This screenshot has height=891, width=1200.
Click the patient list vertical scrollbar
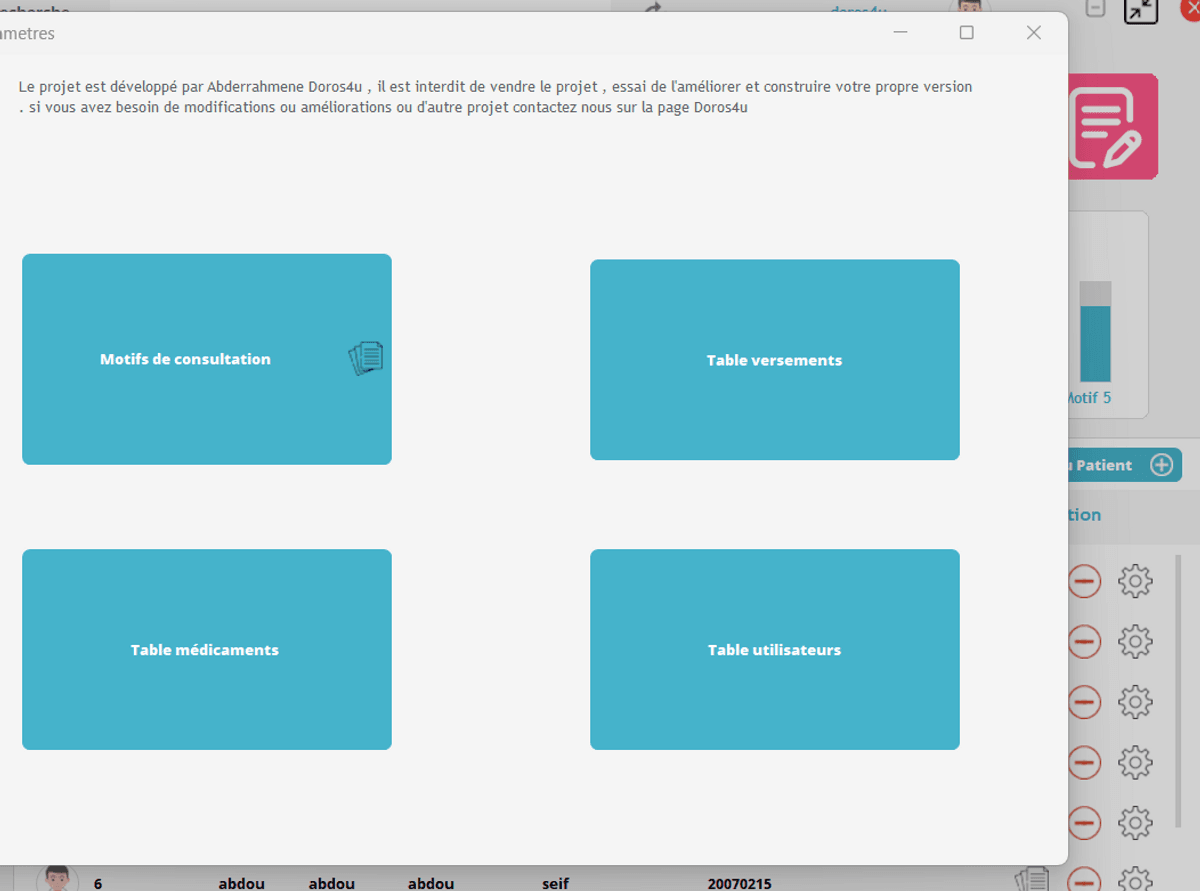1178,690
